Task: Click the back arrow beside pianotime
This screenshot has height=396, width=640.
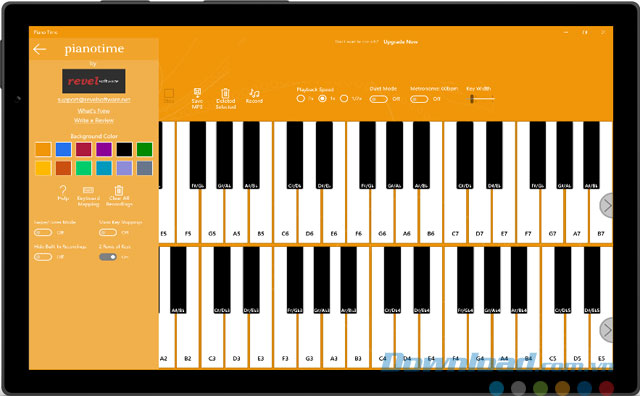Action: click(x=40, y=49)
